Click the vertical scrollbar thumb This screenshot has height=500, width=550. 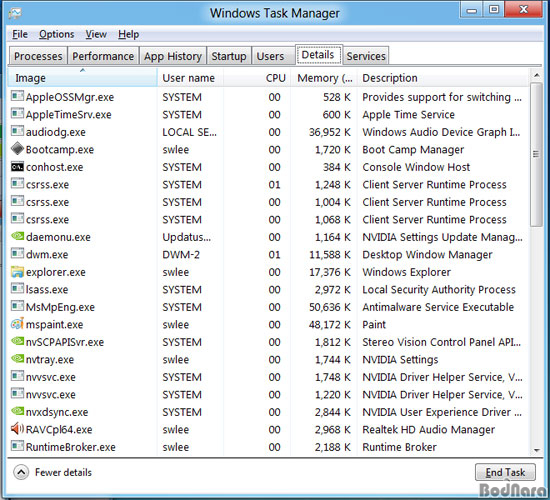click(x=536, y=154)
